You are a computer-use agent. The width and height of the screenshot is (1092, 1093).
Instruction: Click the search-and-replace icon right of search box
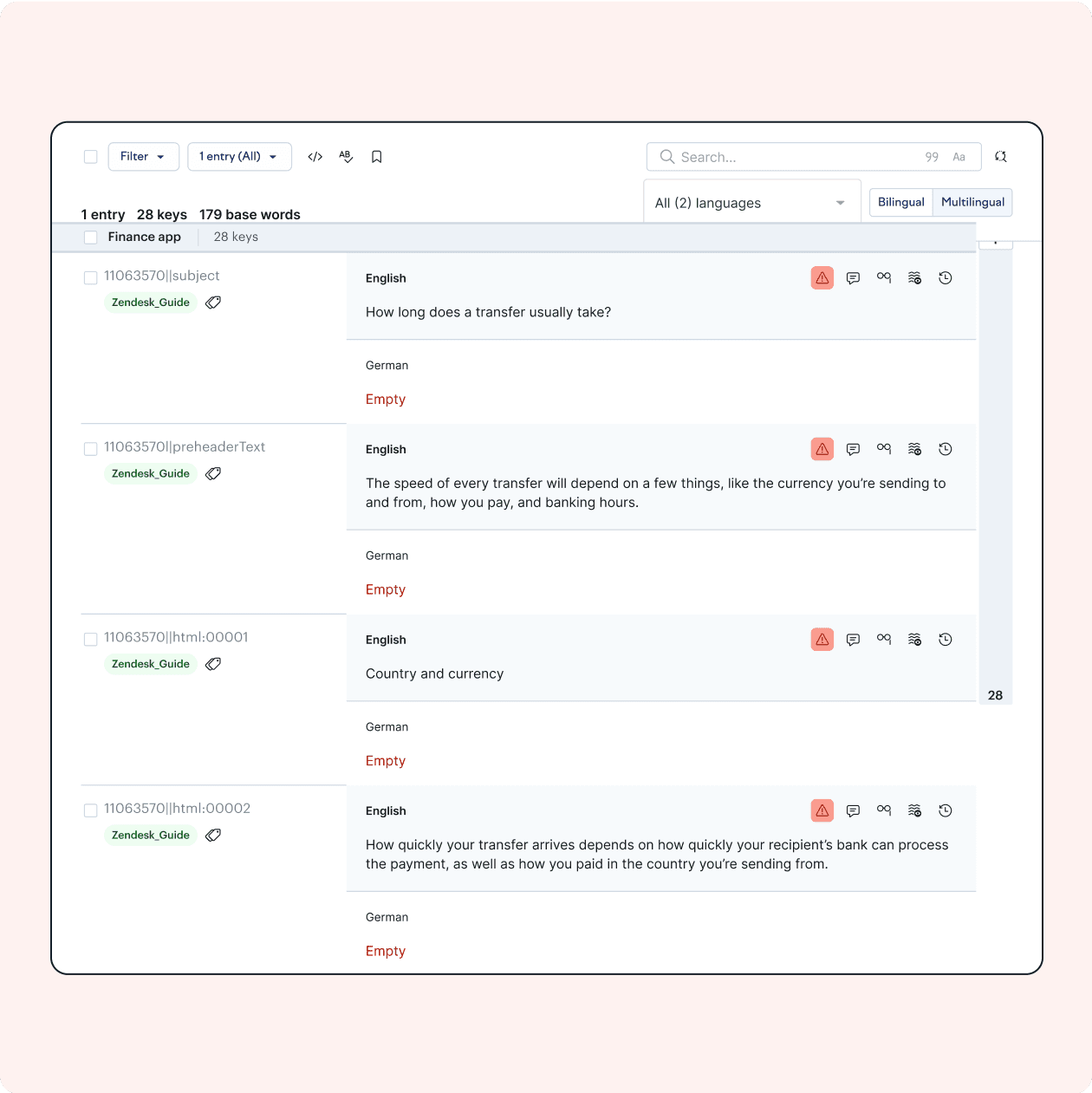(1001, 157)
